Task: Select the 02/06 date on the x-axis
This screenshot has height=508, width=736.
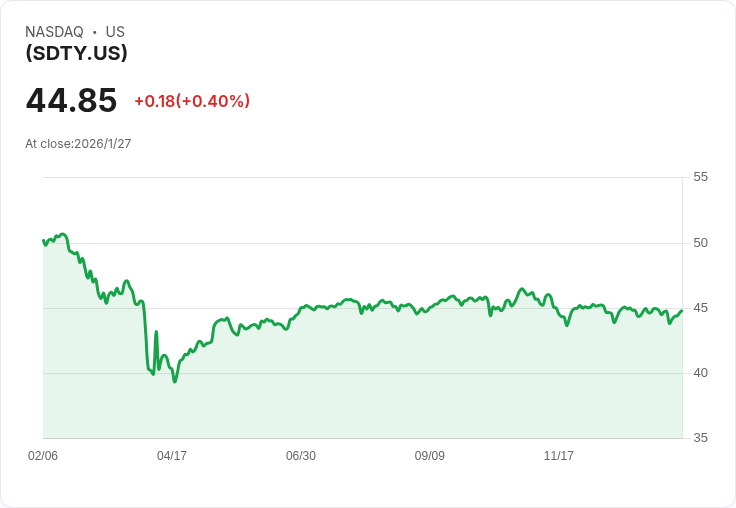Action: click(43, 455)
